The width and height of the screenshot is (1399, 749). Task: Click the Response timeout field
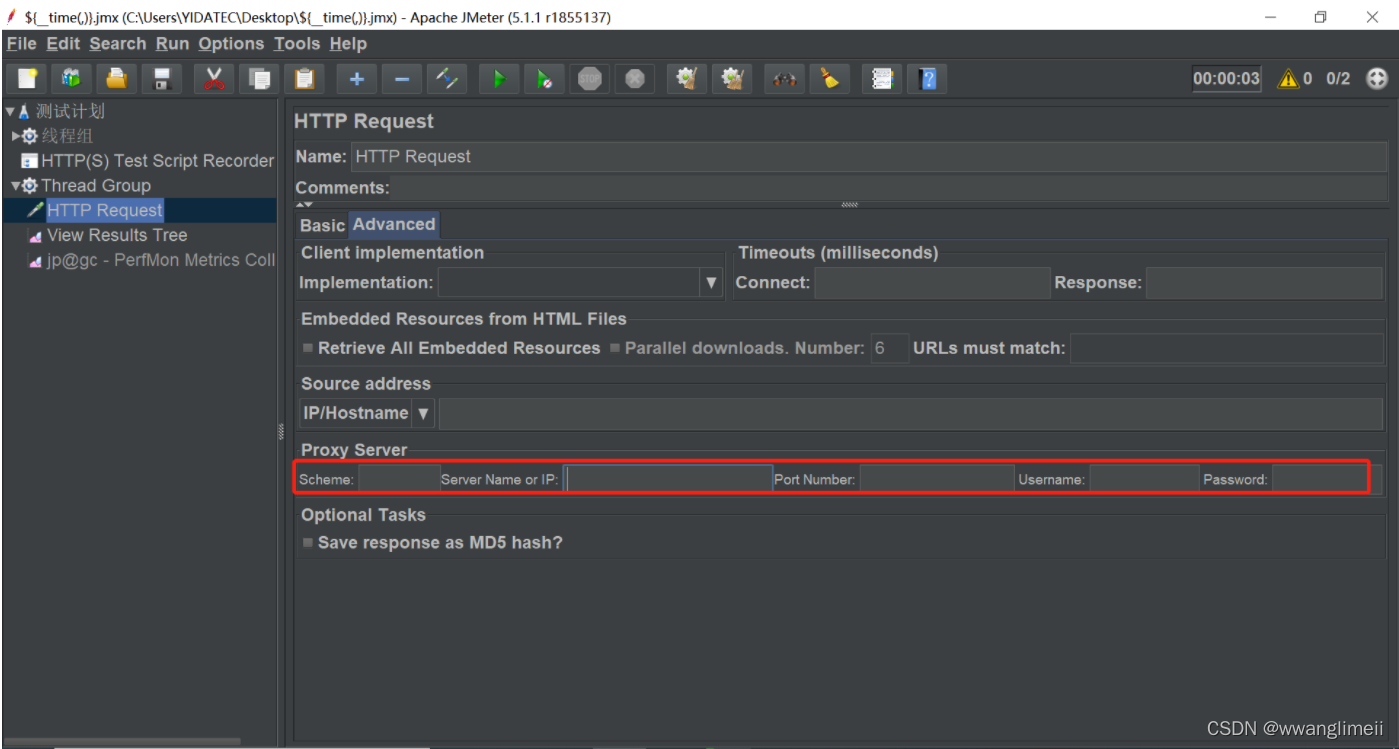pyautogui.click(x=1265, y=283)
